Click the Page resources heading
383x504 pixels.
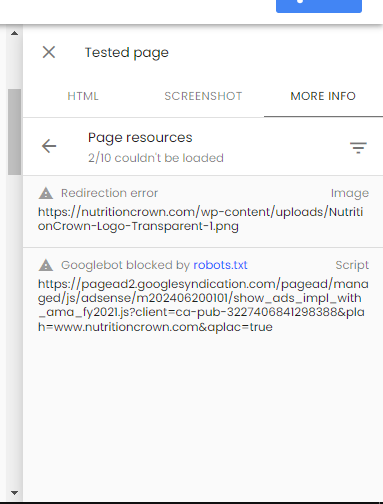click(140, 138)
